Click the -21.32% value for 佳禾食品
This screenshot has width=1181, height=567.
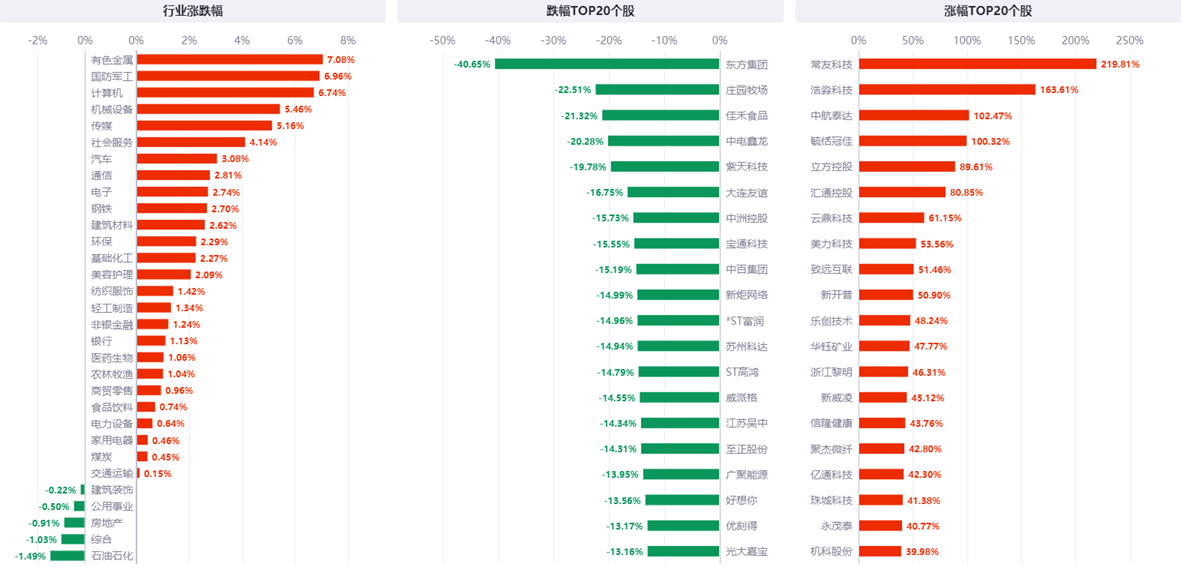click(580, 116)
